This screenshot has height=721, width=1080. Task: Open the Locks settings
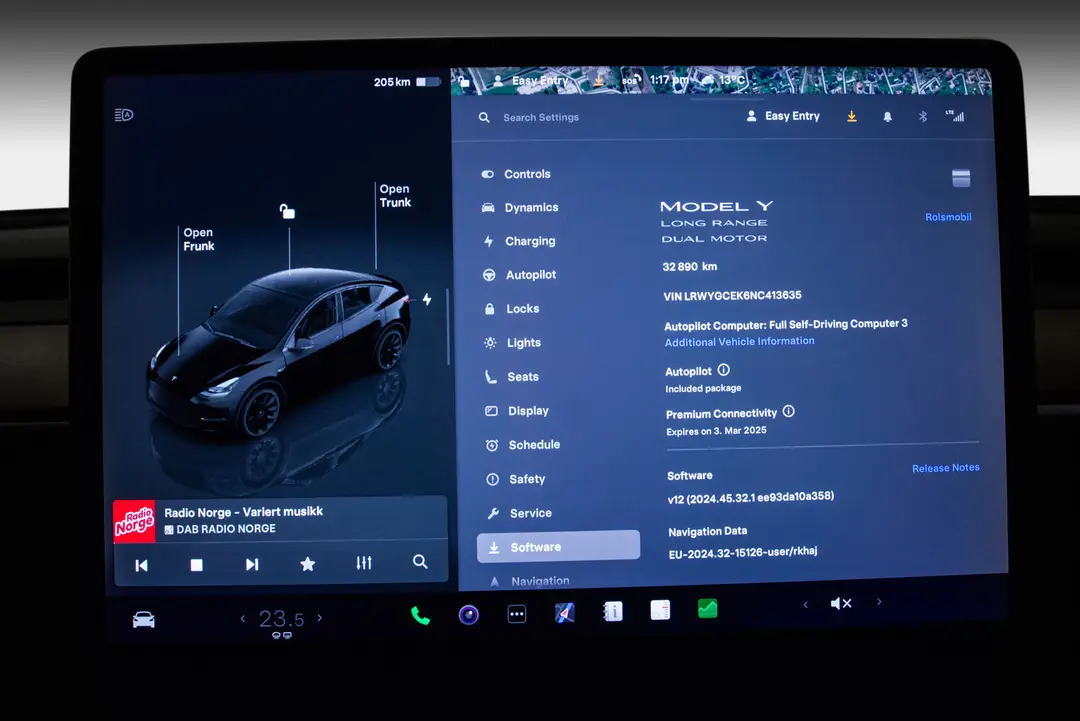512,309
